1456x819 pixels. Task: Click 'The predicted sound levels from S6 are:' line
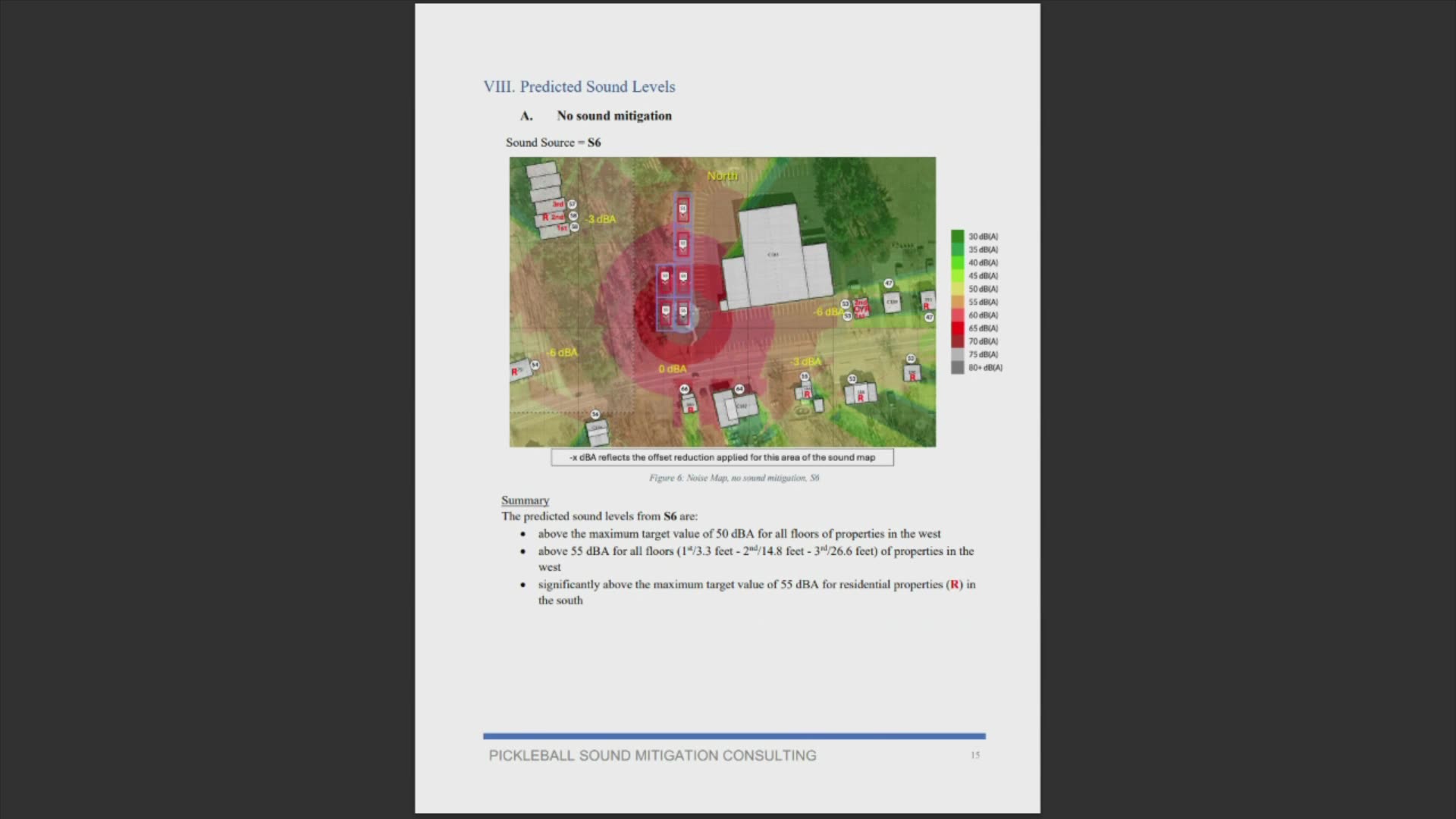coord(599,516)
